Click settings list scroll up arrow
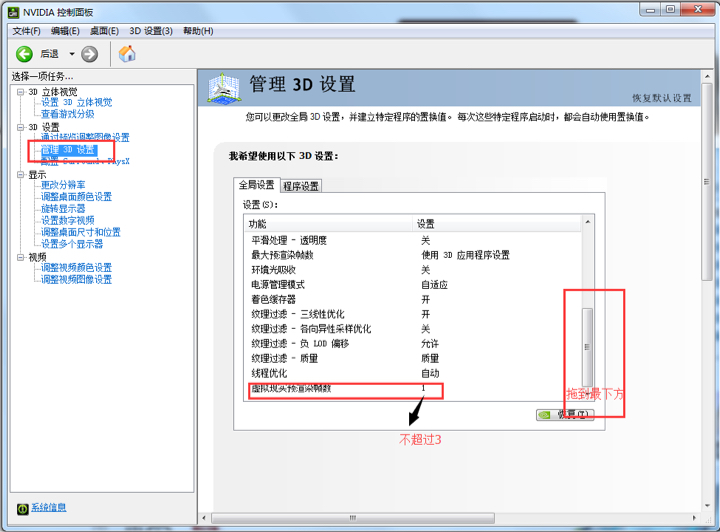The height and width of the screenshot is (532, 720). click(x=587, y=222)
